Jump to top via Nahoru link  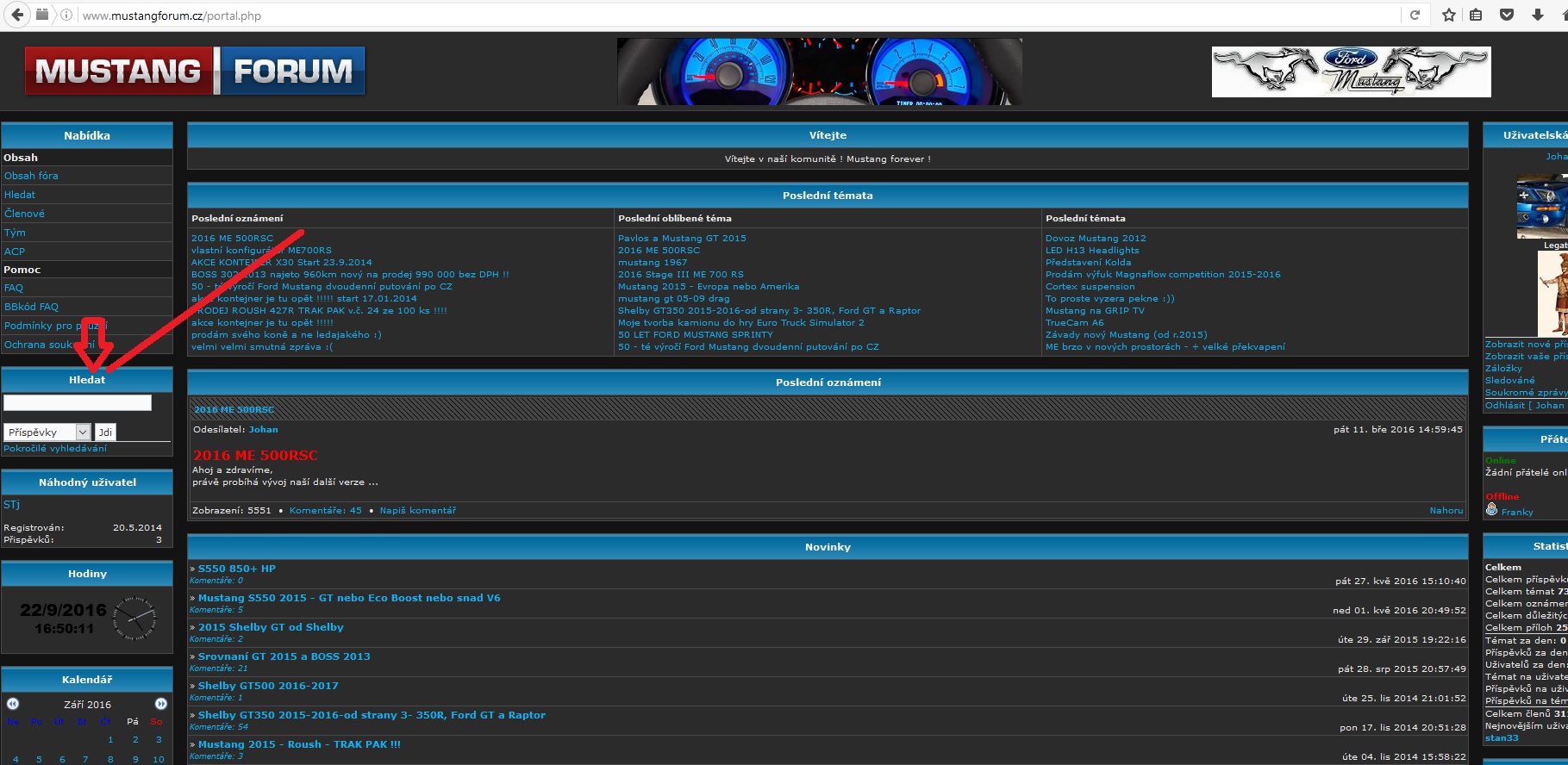(1446, 511)
